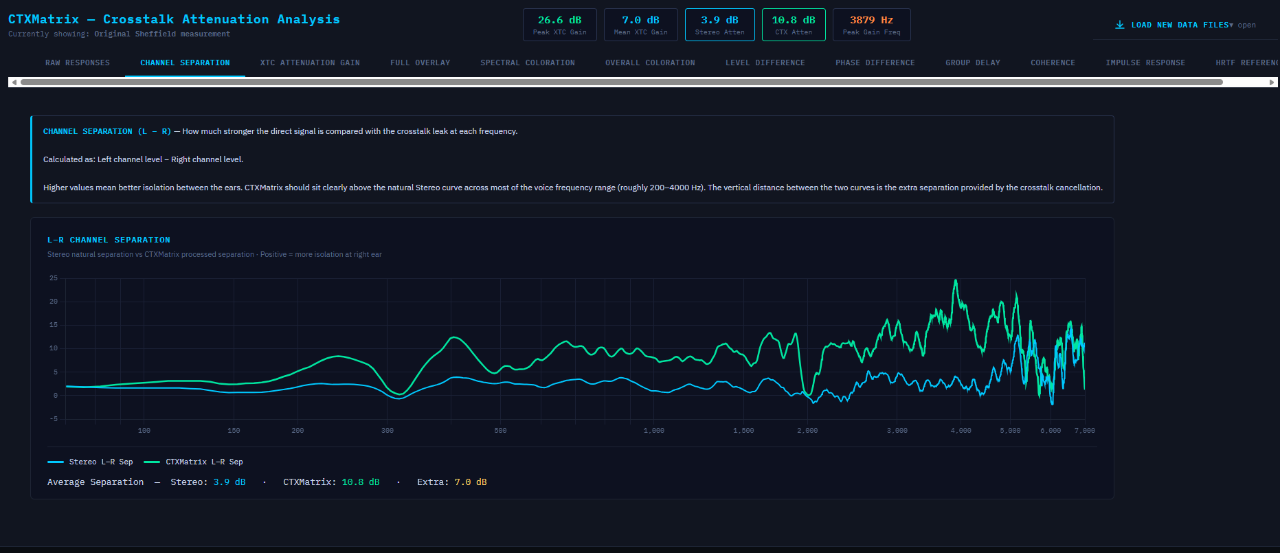Image resolution: width=1280 pixels, height=553 pixels.
Task: Click the download icon beside Load New Data Files
Action: (x=1120, y=25)
